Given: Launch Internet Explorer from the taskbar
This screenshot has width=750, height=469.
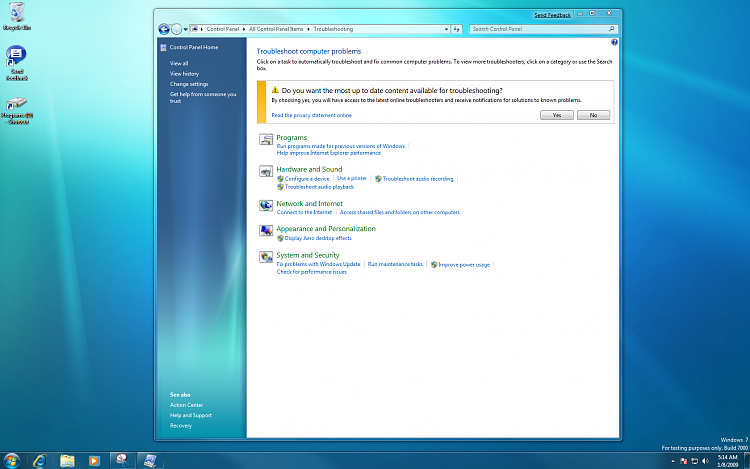Looking at the screenshot, I should tap(39, 460).
